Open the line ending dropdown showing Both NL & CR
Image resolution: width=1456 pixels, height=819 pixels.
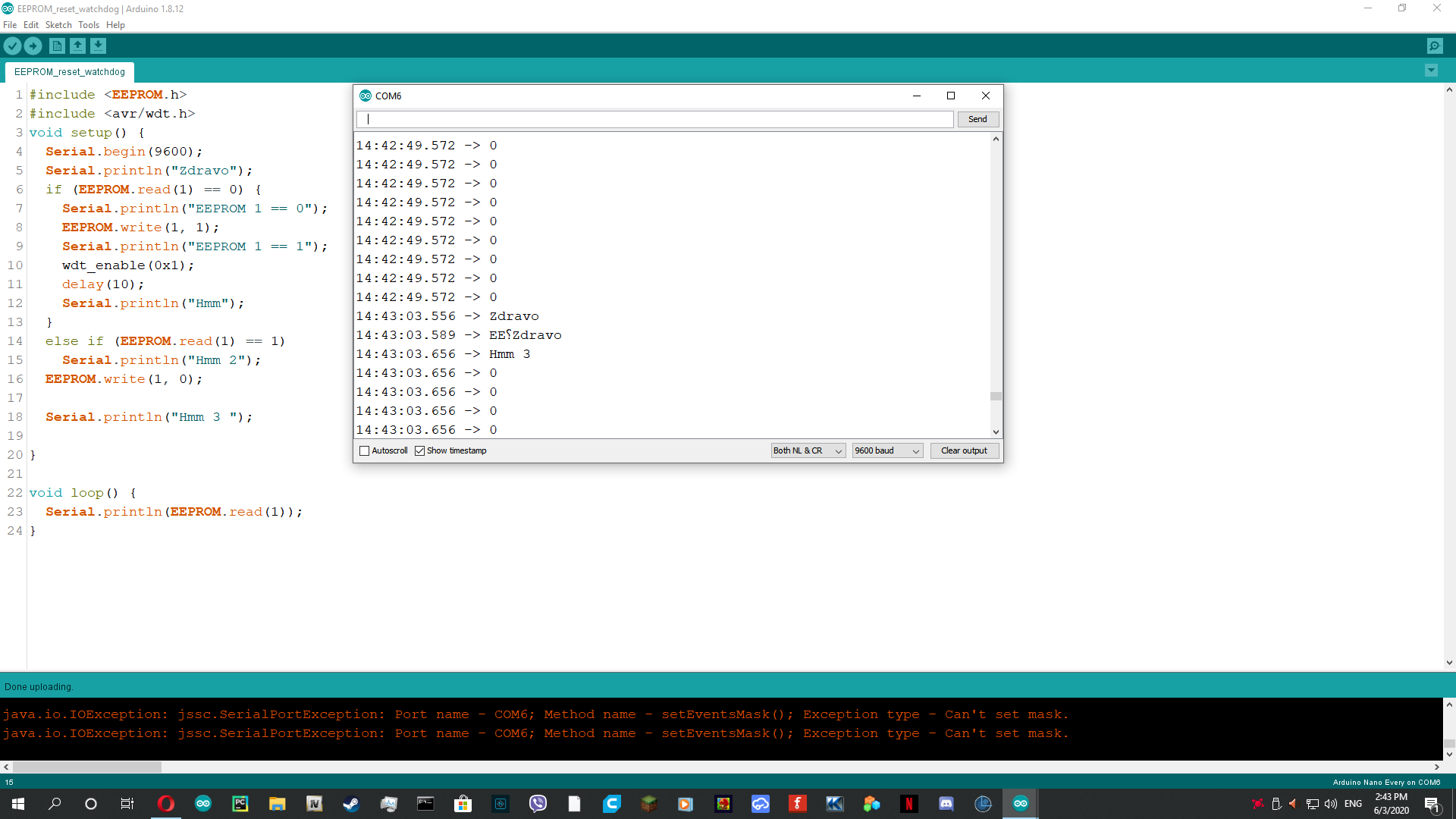tap(807, 450)
